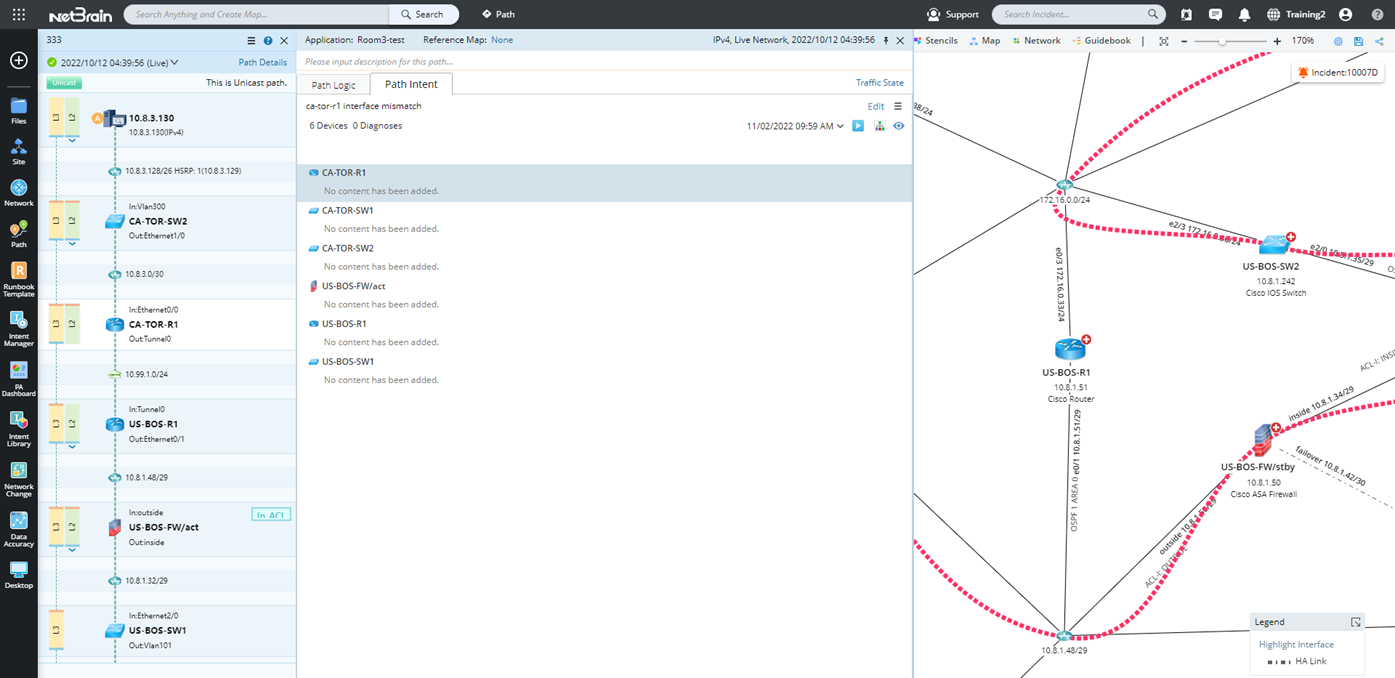1395x678 pixels.
Task: Toggle L3 layer for US-BOS-FW/act hop
Action: pos(56,526)
